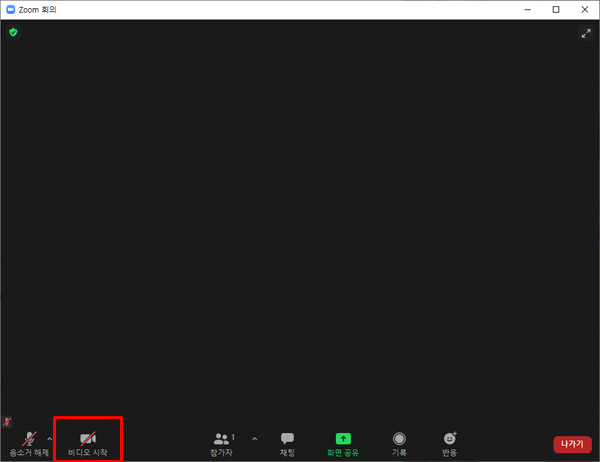Start the camera with 비디오 시작

click(88, 442)
